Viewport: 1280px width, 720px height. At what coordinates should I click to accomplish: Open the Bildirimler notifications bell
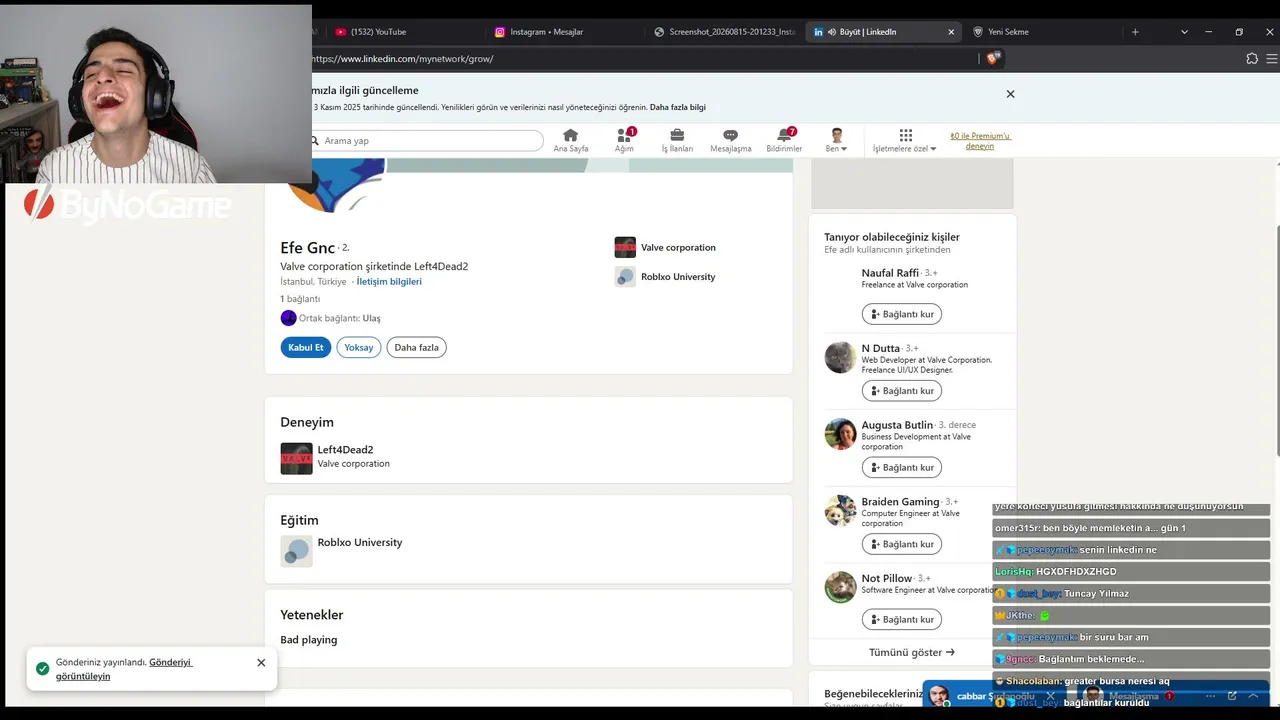[x=784, y=140]
